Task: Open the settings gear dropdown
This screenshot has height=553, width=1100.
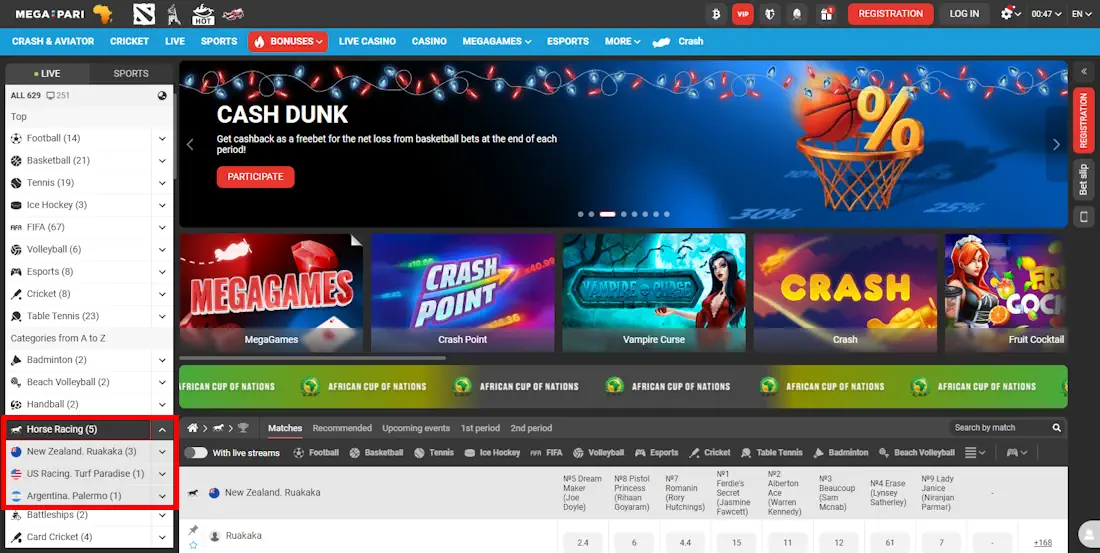Action: 1010,13
